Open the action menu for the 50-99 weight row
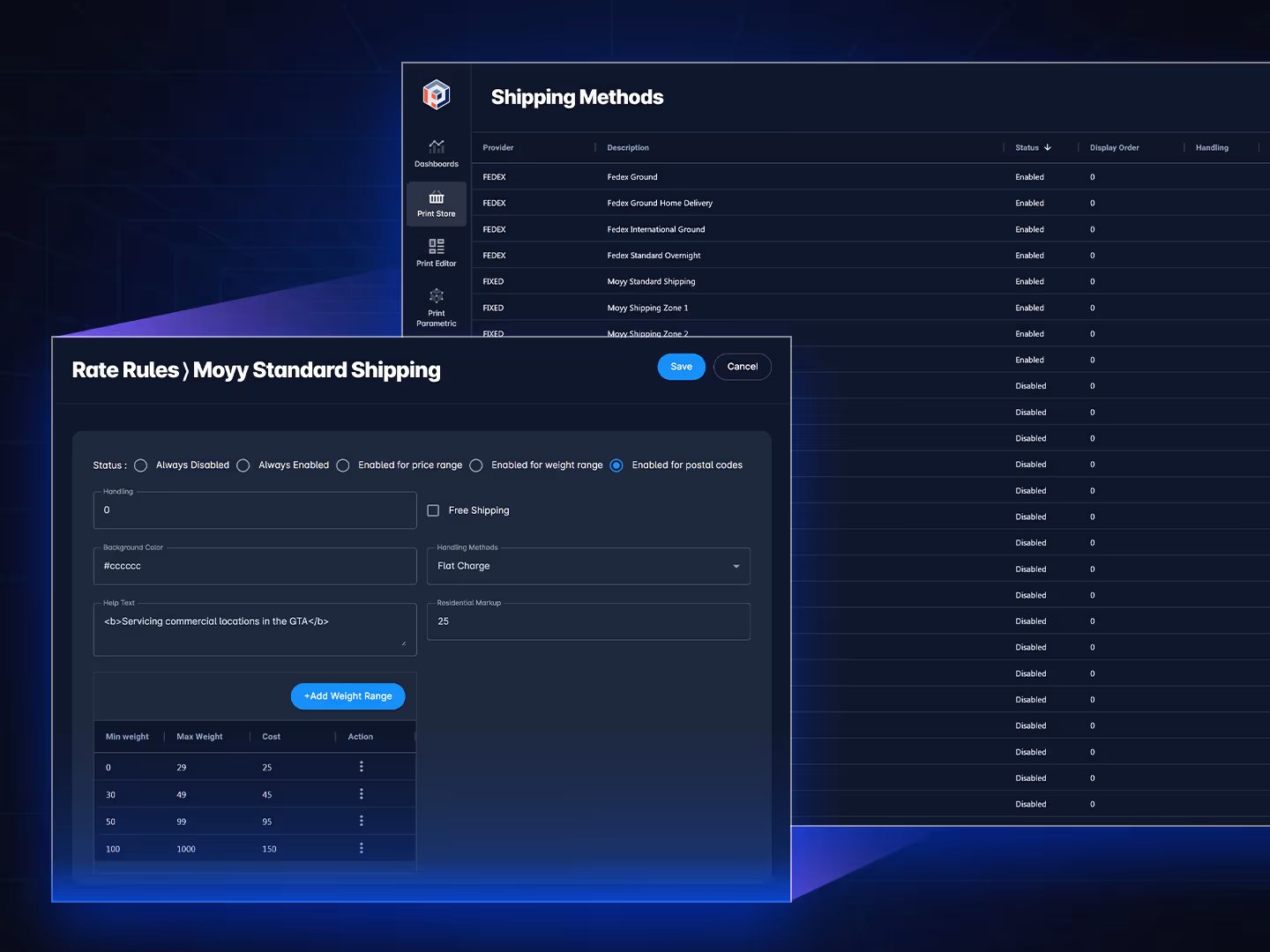 click(362, 820)
